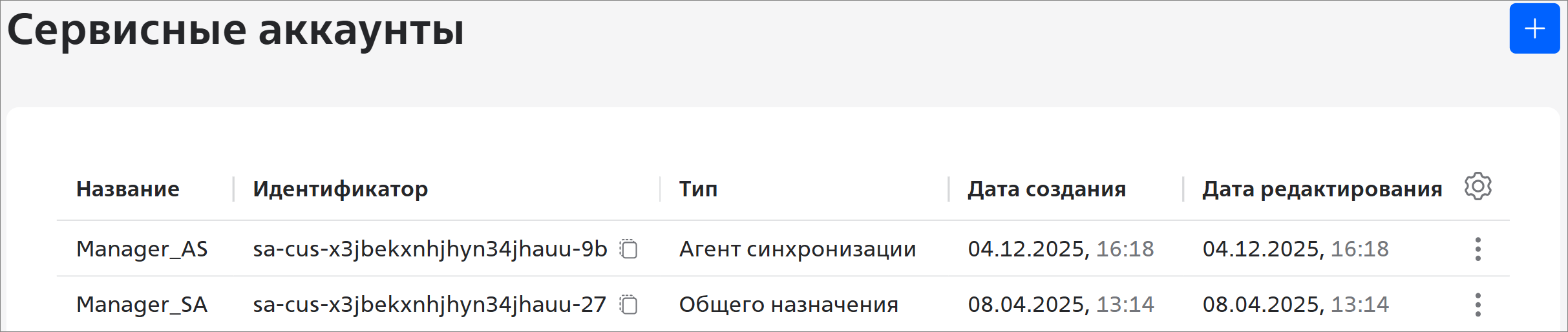Click the Тип column header

point(698,189)
